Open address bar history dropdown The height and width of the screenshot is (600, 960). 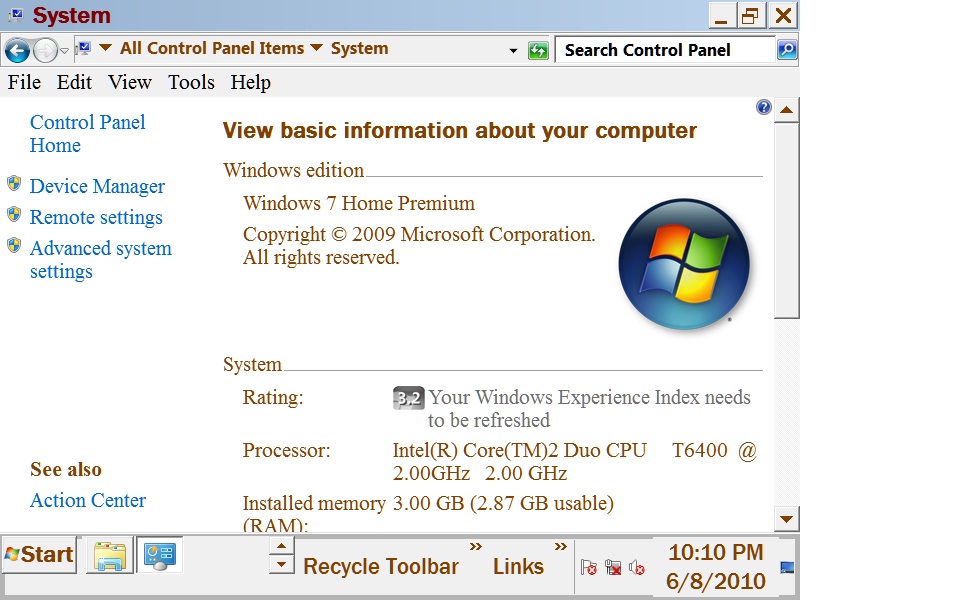pyautogui.click(x=513, y=51)
